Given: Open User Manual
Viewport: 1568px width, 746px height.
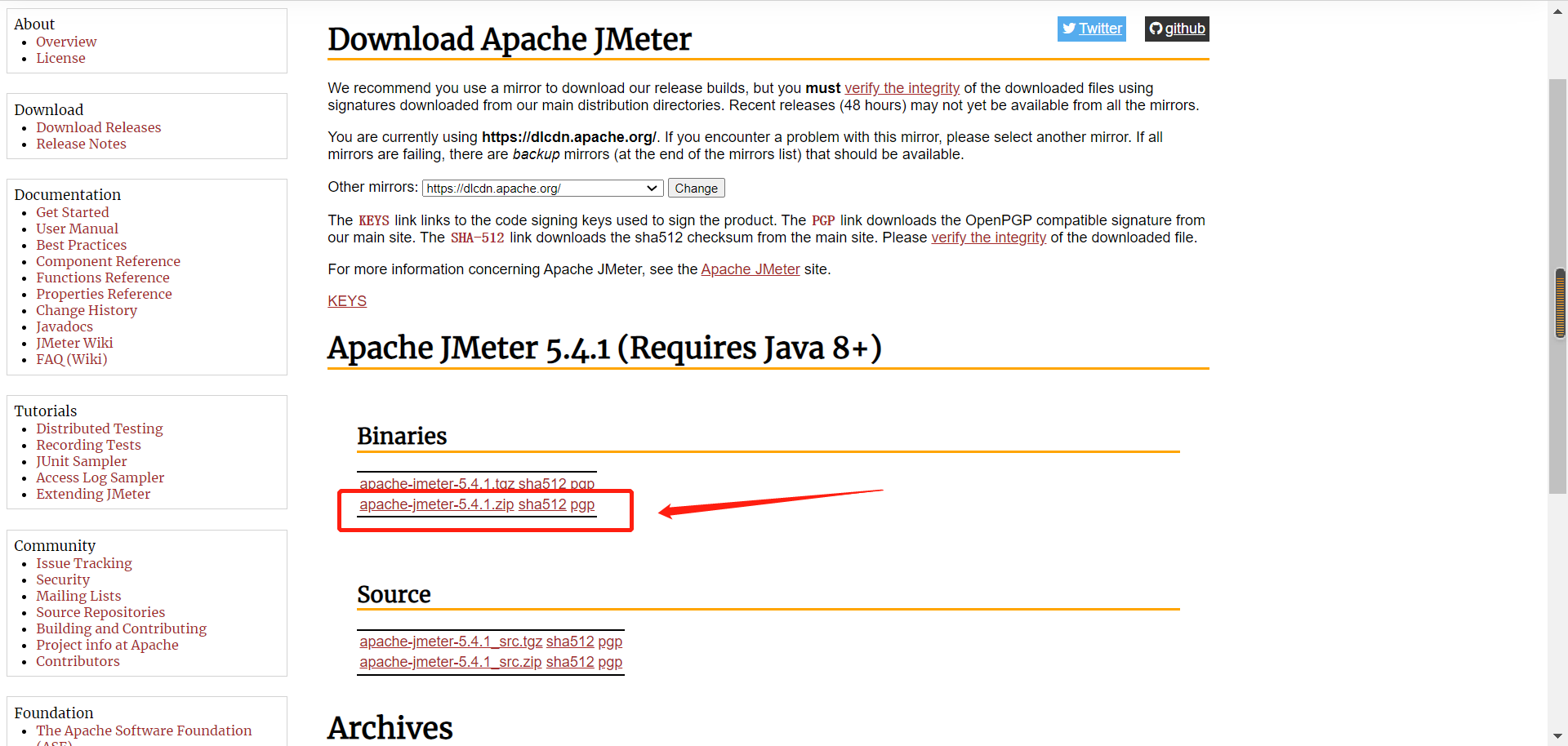Looking at the screenshot, I should (x=77, y=229).
